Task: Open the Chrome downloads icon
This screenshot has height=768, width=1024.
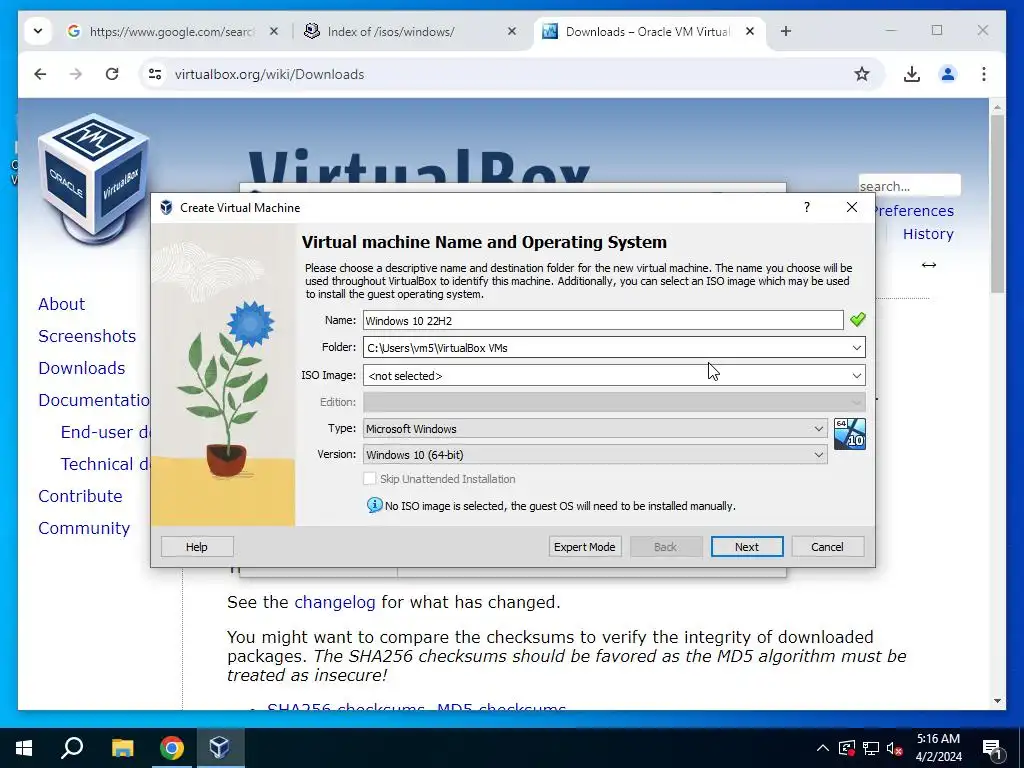Action: 912,74
